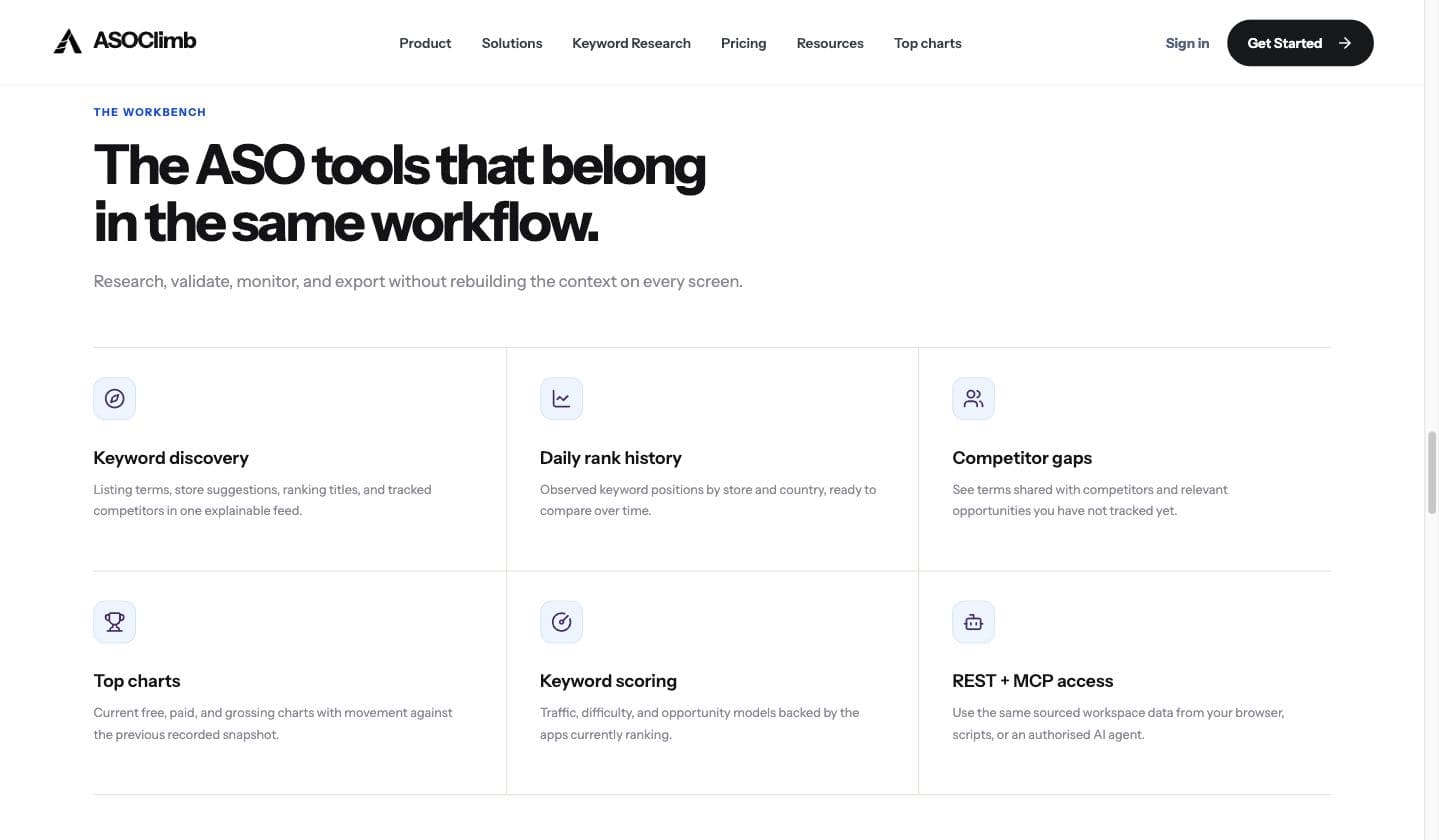Click the Top charts trophy icon
This screenshot has height=840, width=1439.
(115, 622)
